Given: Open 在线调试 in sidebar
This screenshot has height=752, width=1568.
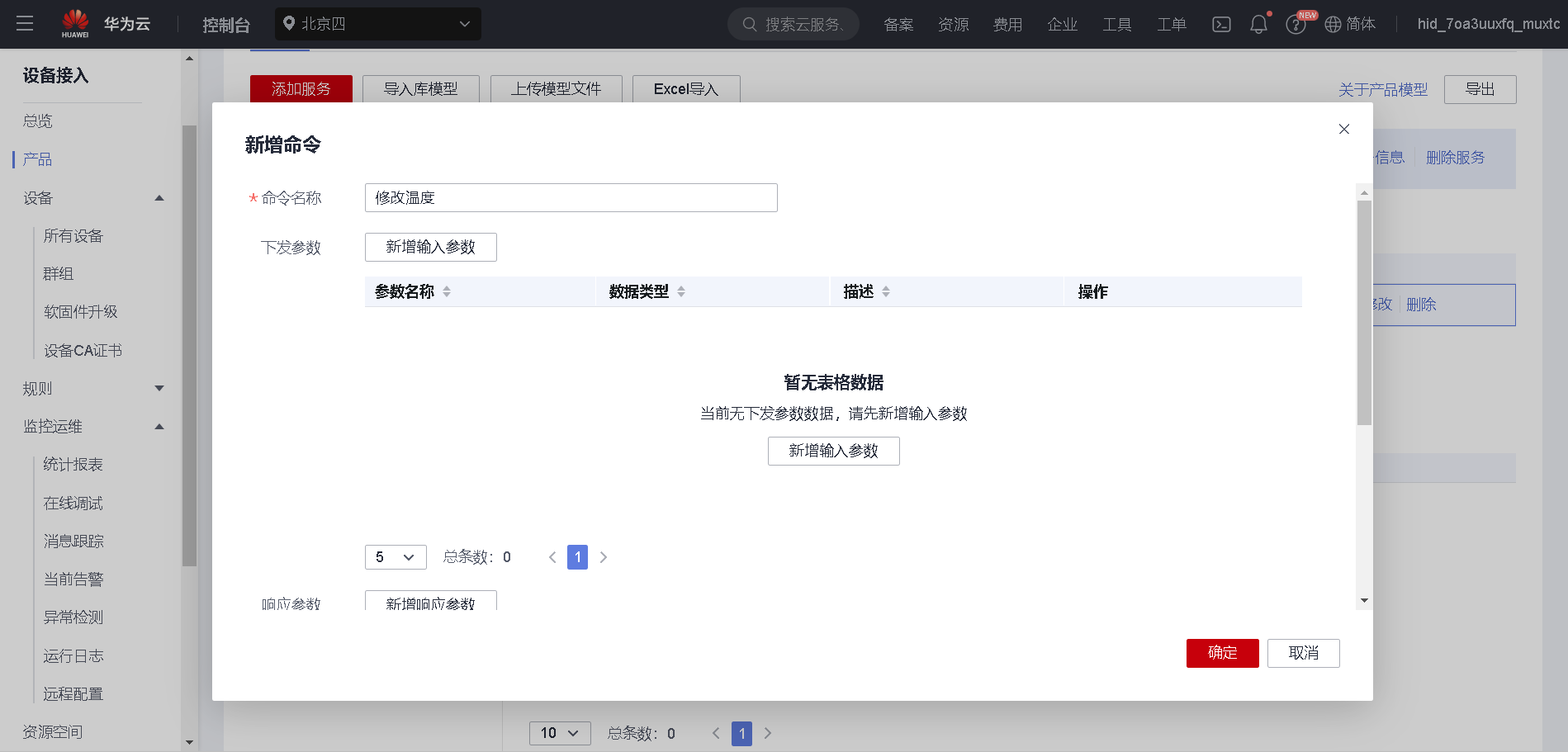Looking at the screenshot, I should 73,504.
